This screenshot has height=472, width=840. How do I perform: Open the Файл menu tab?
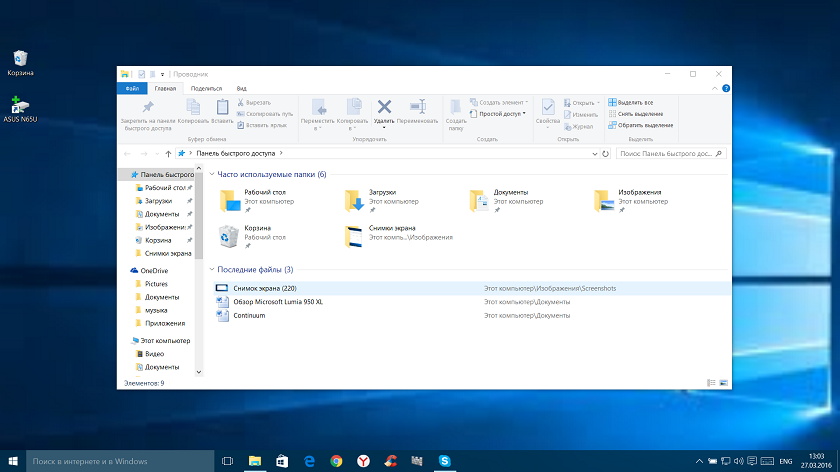coord(132,88)
